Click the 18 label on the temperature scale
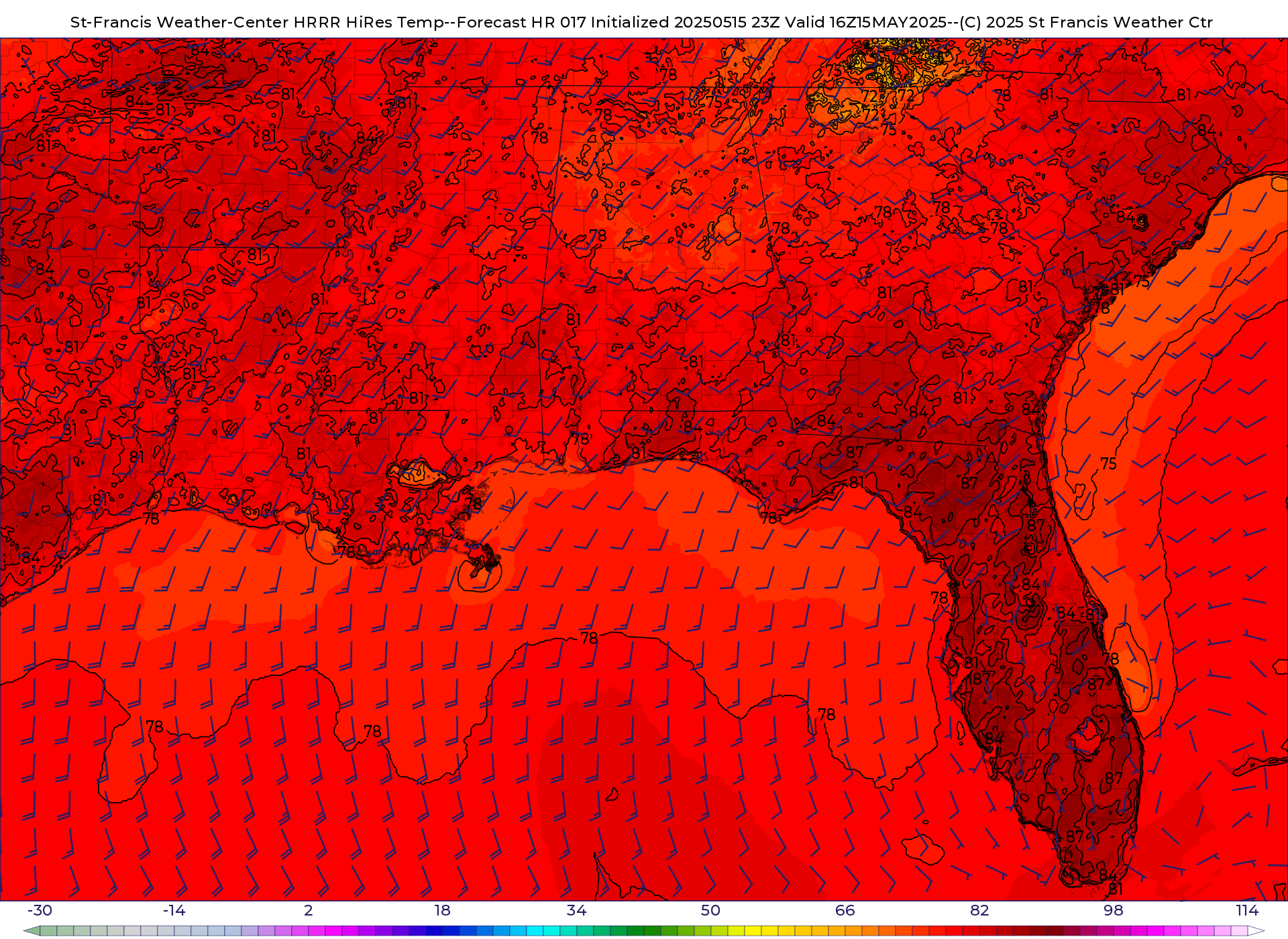The image size is (1288, 939). point(442,910)
